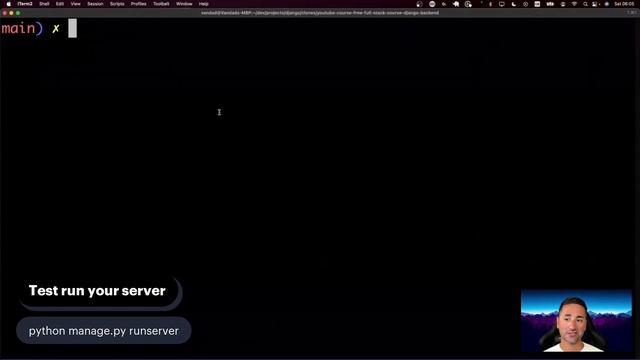Click the display mirroring icon in menu bar
Screen dimensions: 640x360
pyautogui.click(x=502, y=4)
